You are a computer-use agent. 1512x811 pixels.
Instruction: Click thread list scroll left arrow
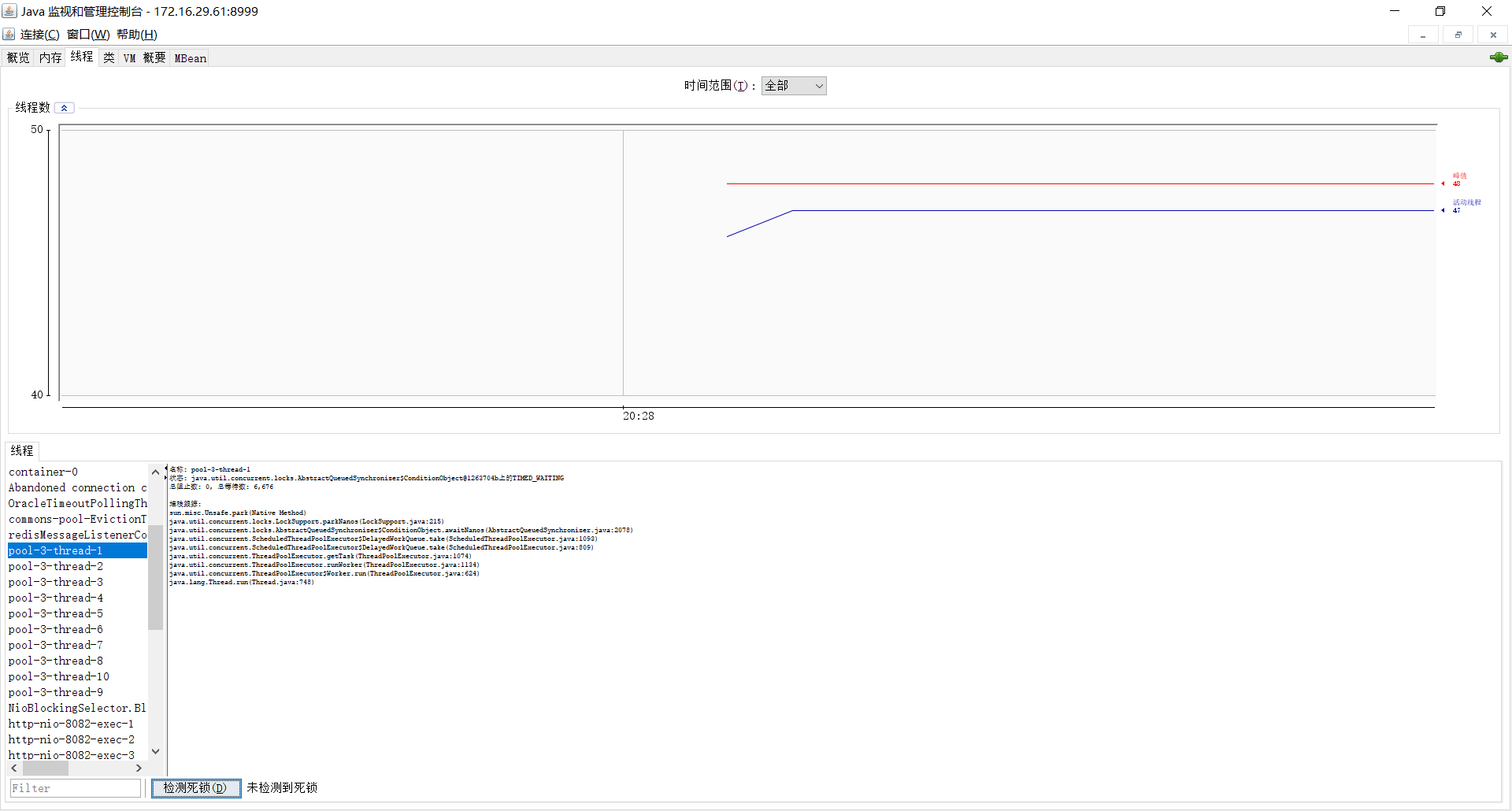(14, 768)
